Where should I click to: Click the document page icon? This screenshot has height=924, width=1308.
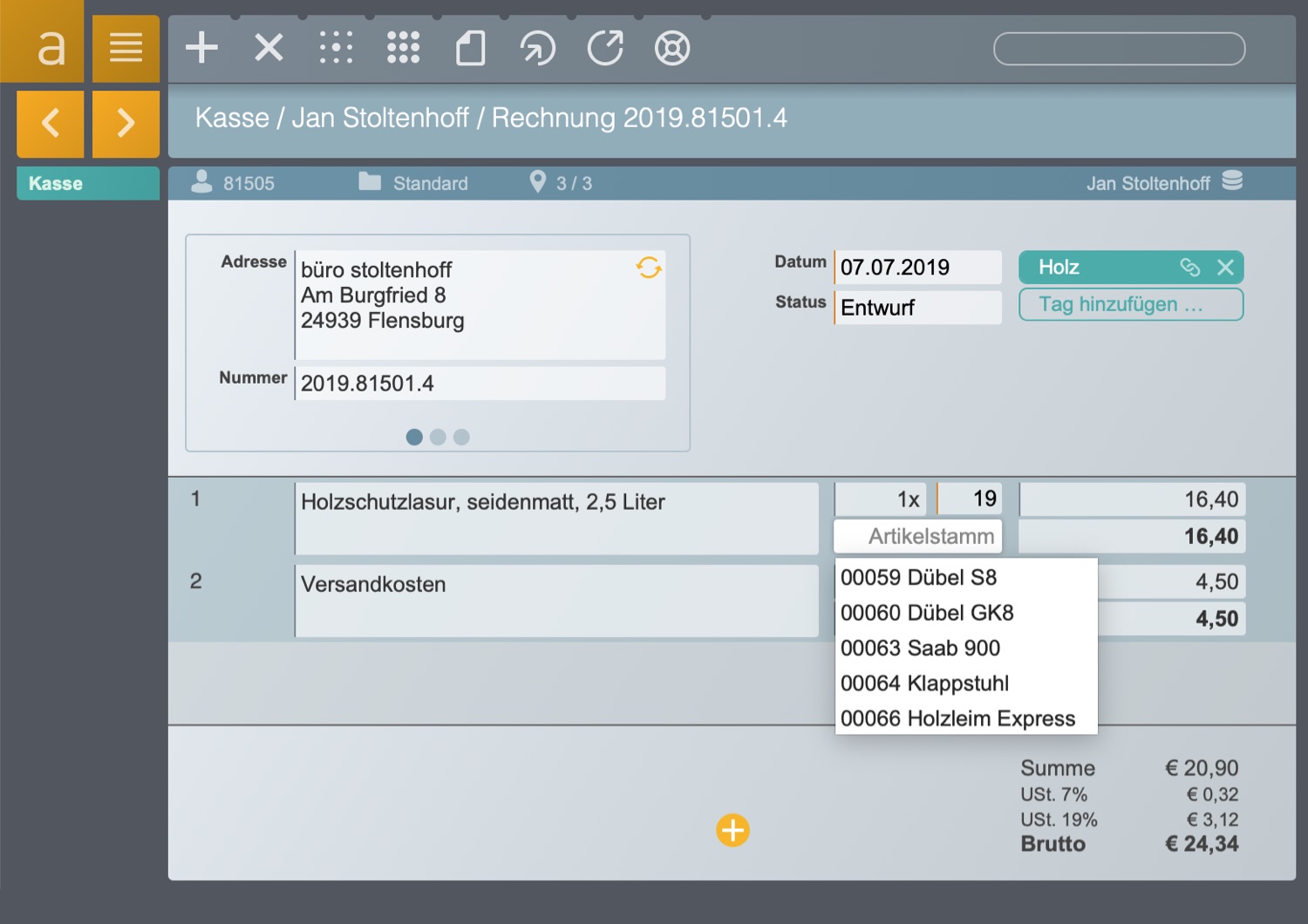coord(470,47)
